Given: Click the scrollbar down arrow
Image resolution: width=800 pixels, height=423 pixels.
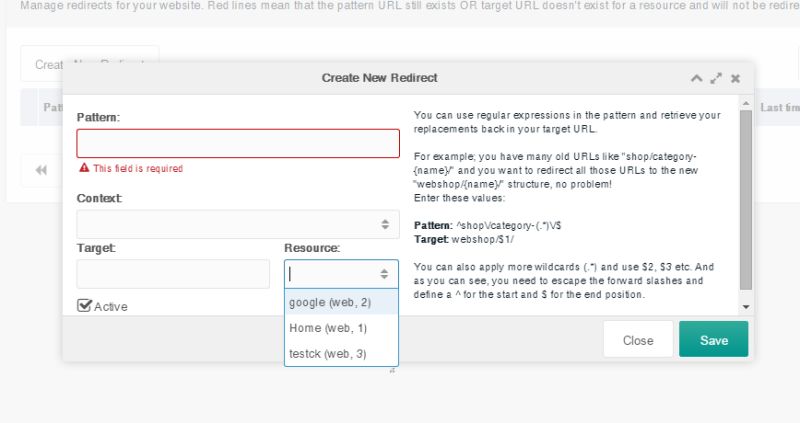Looking at the screenshot, I should (746, 307).
